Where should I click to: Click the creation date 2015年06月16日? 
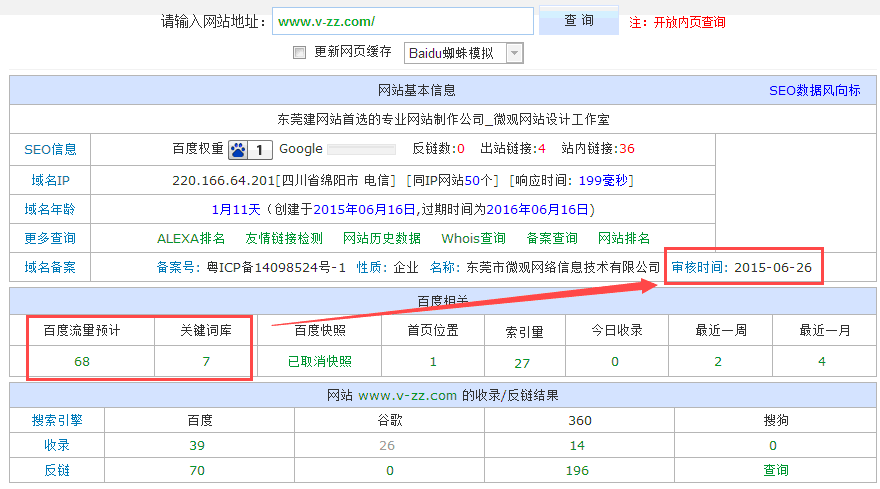(364, 209)
